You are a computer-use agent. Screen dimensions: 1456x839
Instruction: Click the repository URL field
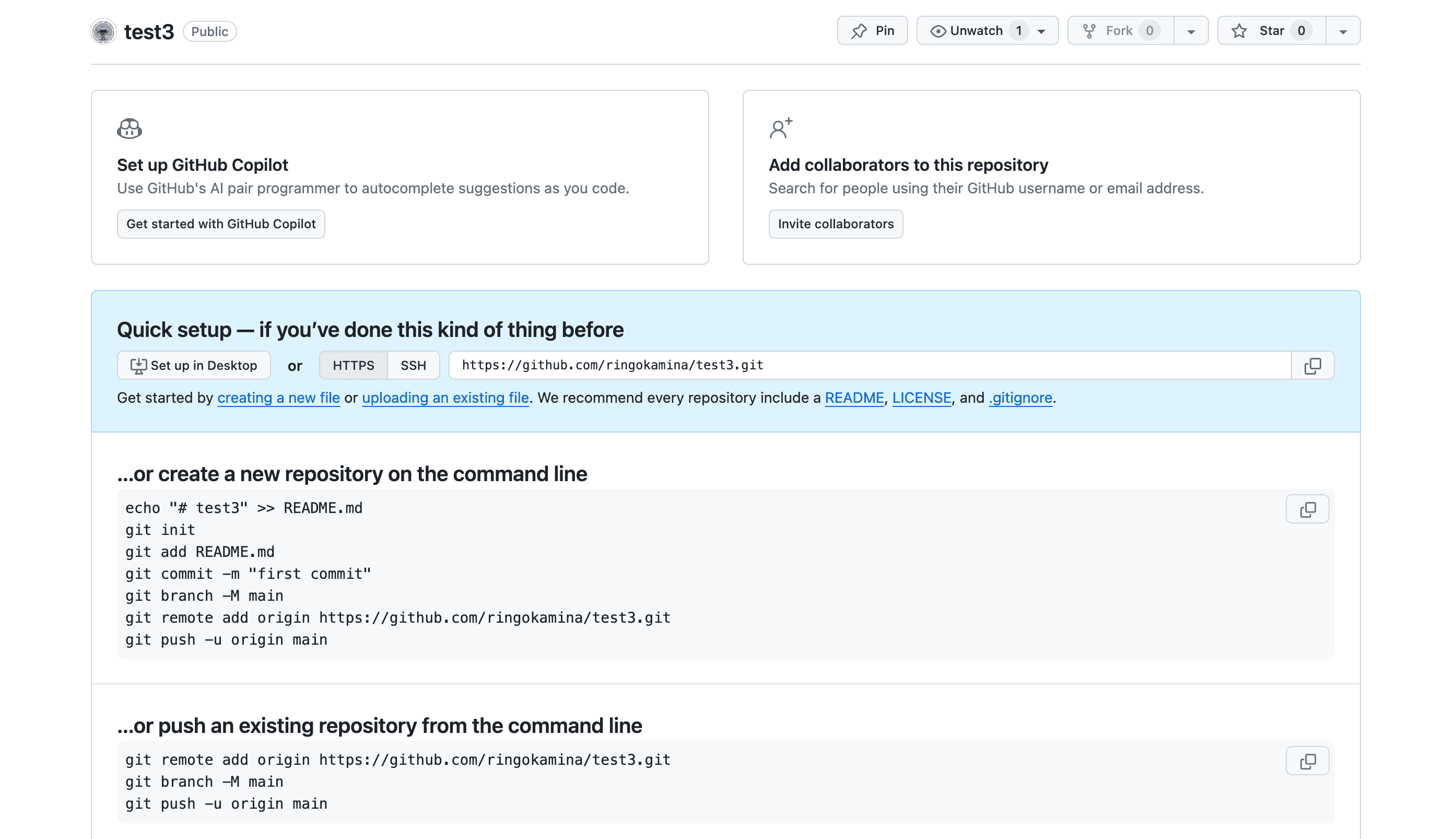(x=870, y=365)
